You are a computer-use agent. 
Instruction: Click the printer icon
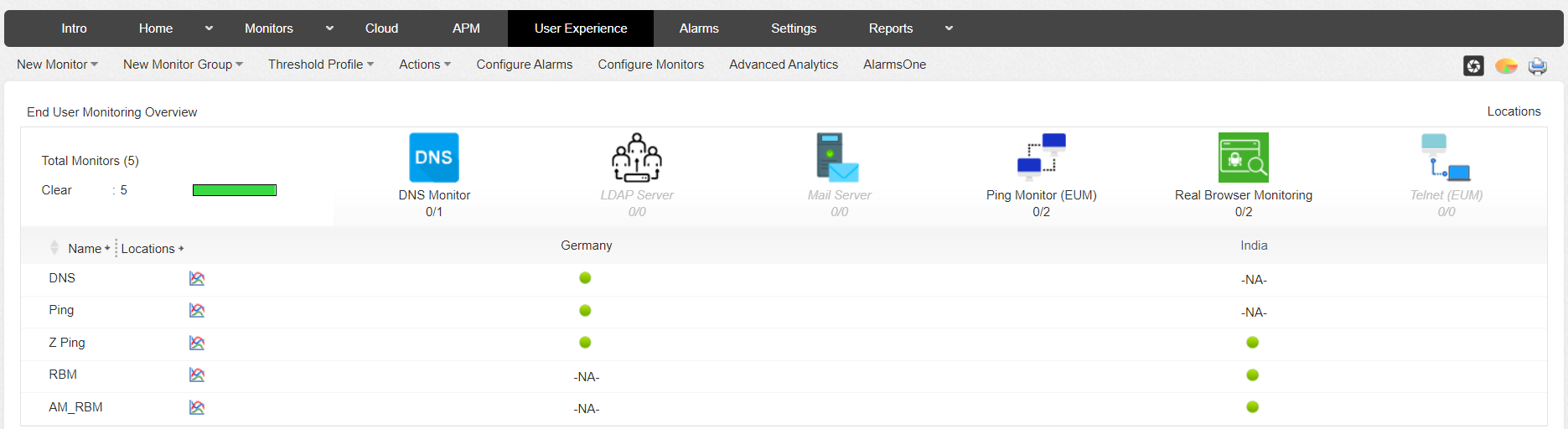[x=1537, y=65]
